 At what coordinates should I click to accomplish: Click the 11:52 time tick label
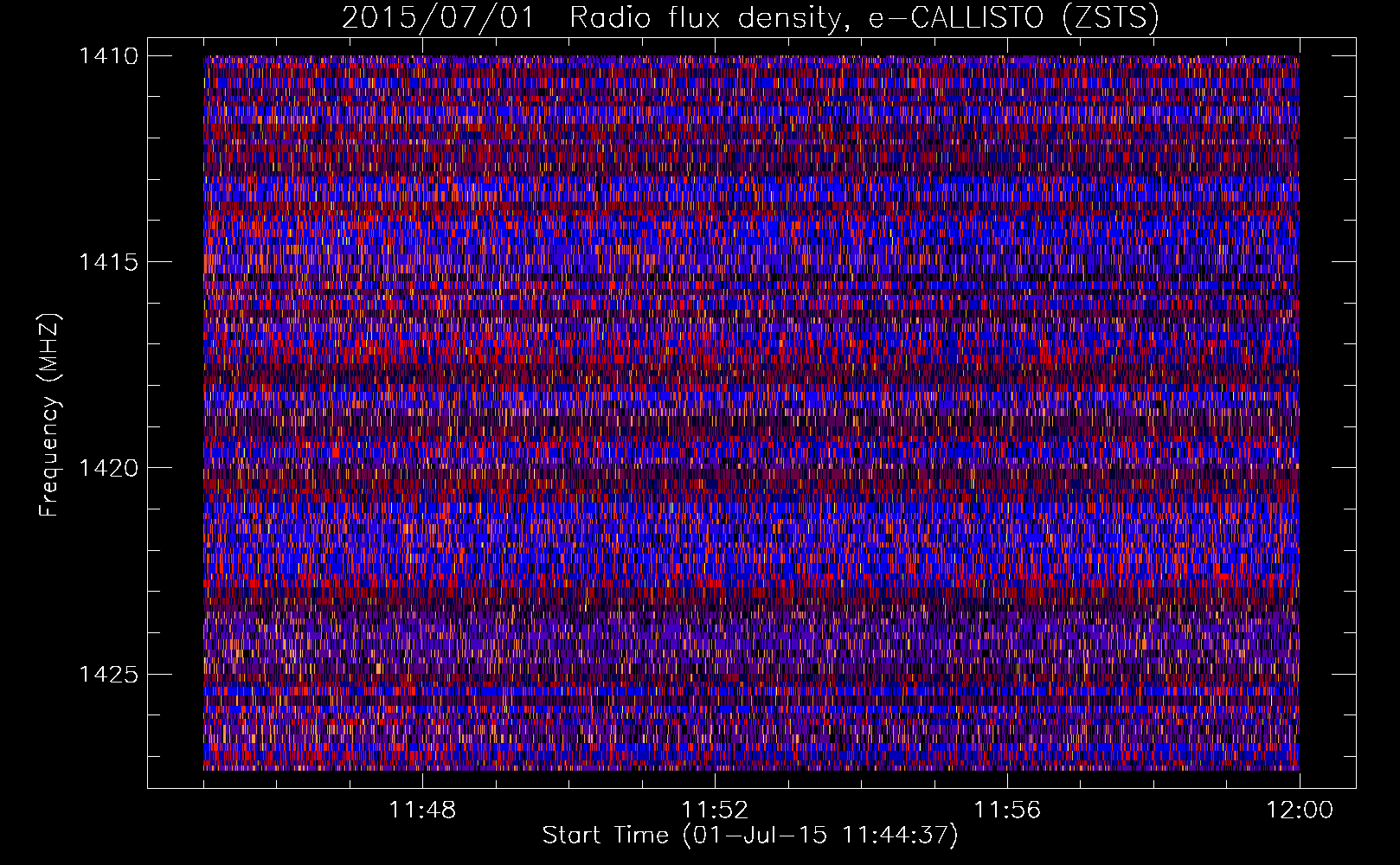click(x=715, y=811)
